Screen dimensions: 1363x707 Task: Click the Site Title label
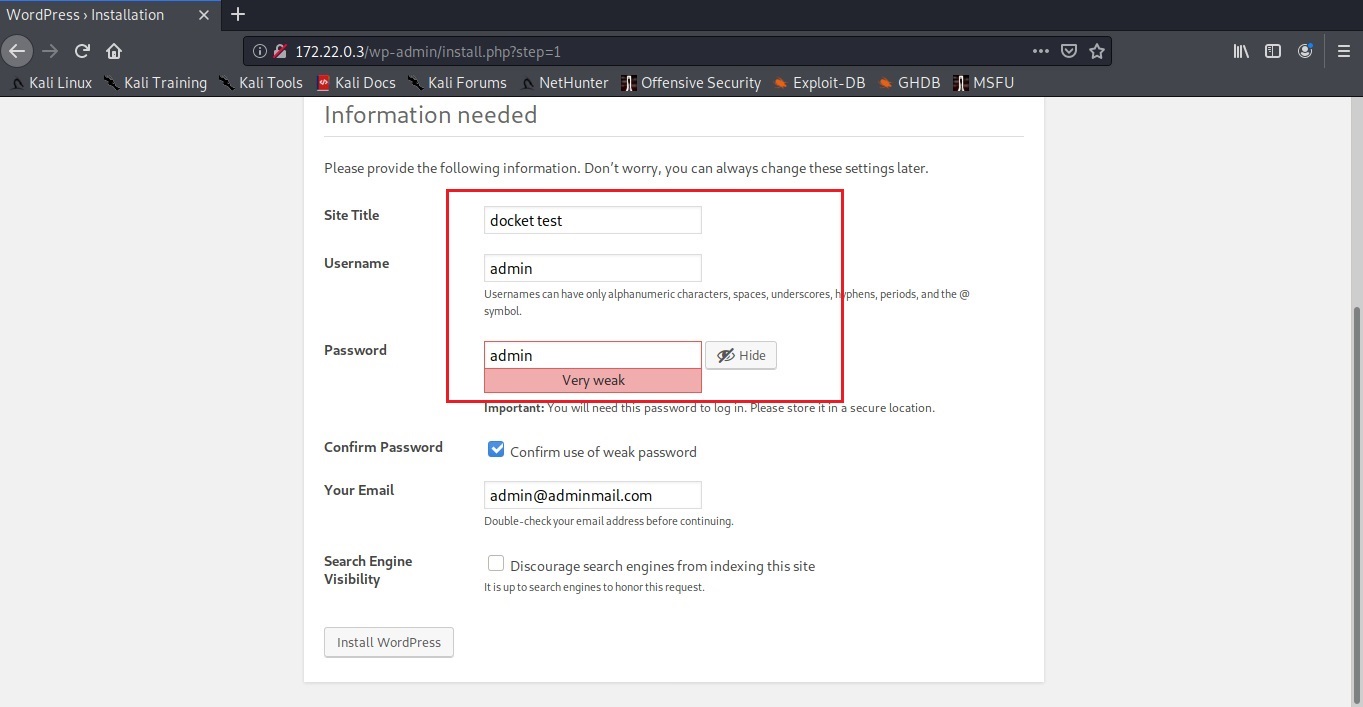[352, 215]
